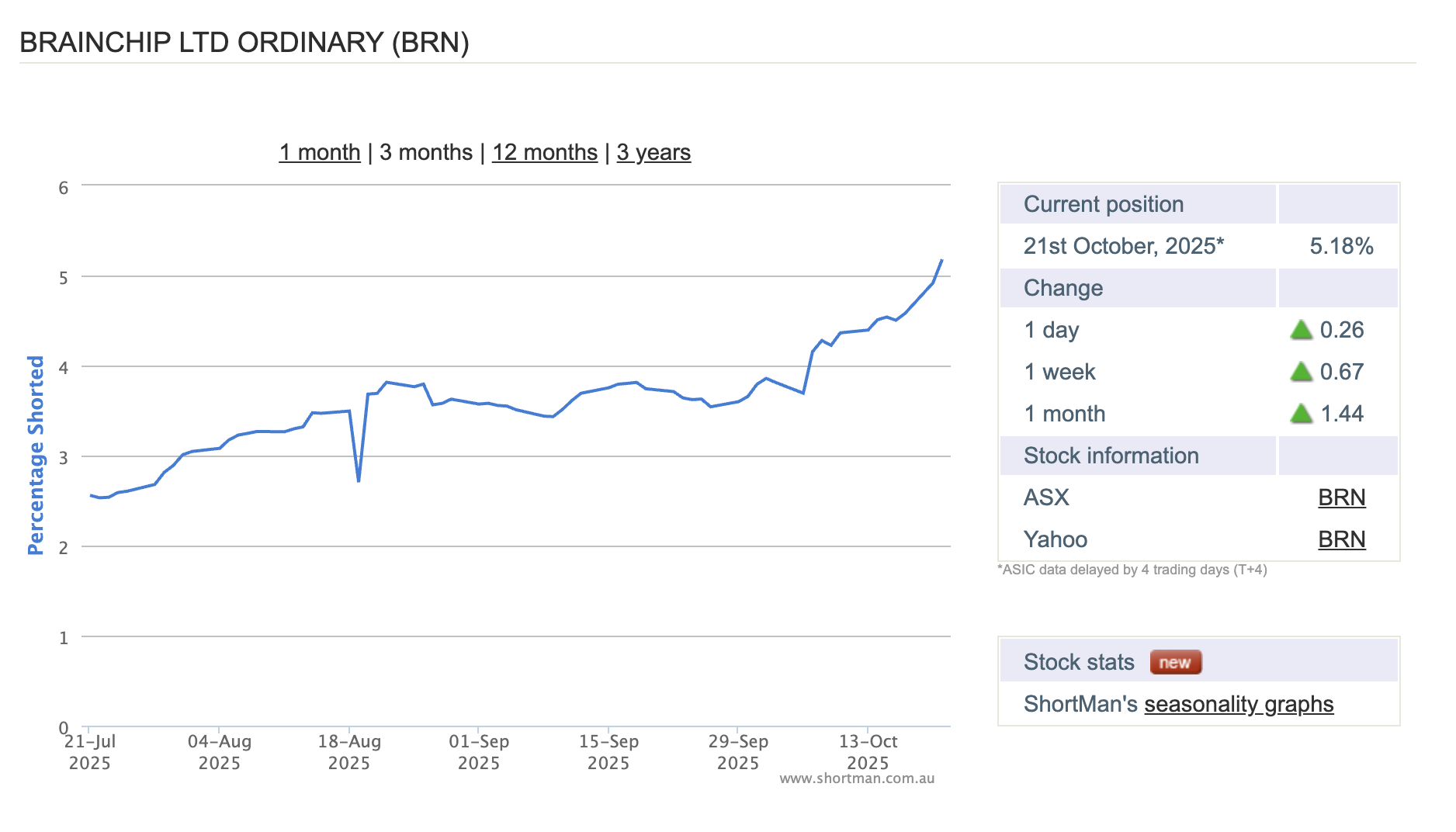Click the sharp dip on the chart line
The image size is (1456, 832).
pos(359,480)
